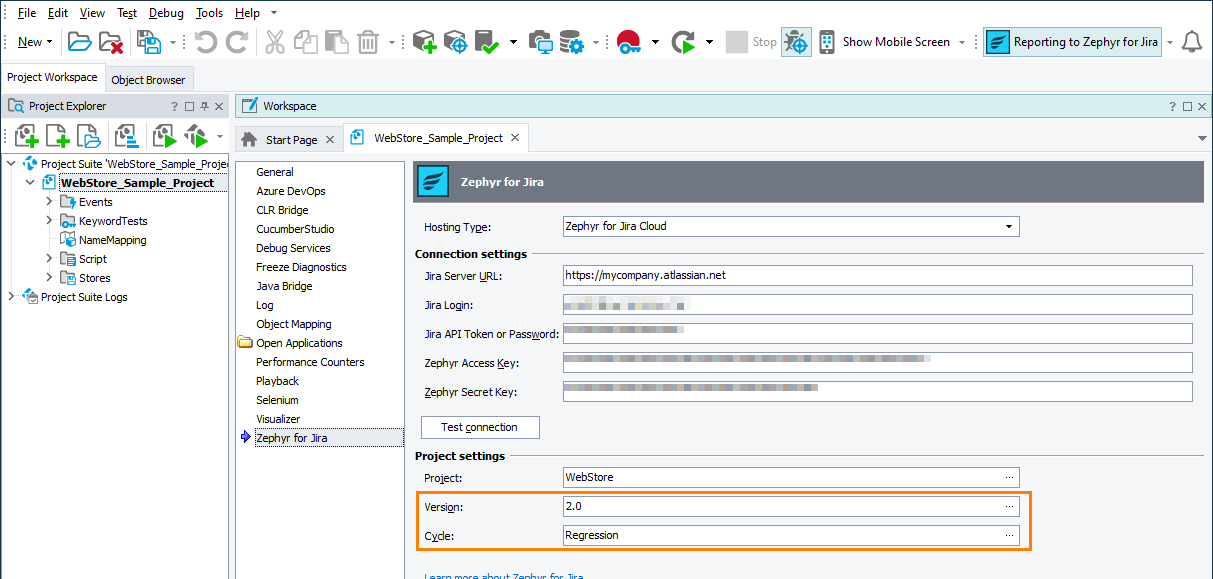Click the Zephyr Secret Key field
The image size is (1213, 579).
coord(878,391)
